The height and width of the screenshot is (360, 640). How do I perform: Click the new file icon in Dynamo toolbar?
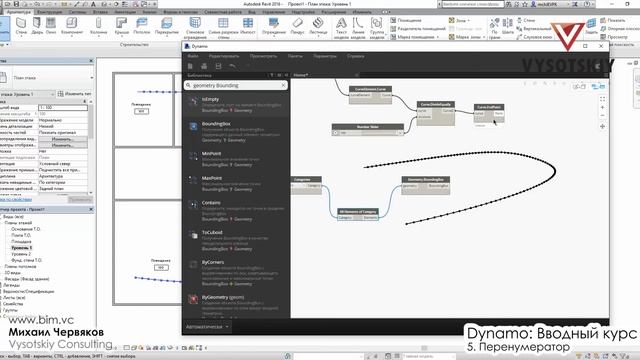click(190, 66)
